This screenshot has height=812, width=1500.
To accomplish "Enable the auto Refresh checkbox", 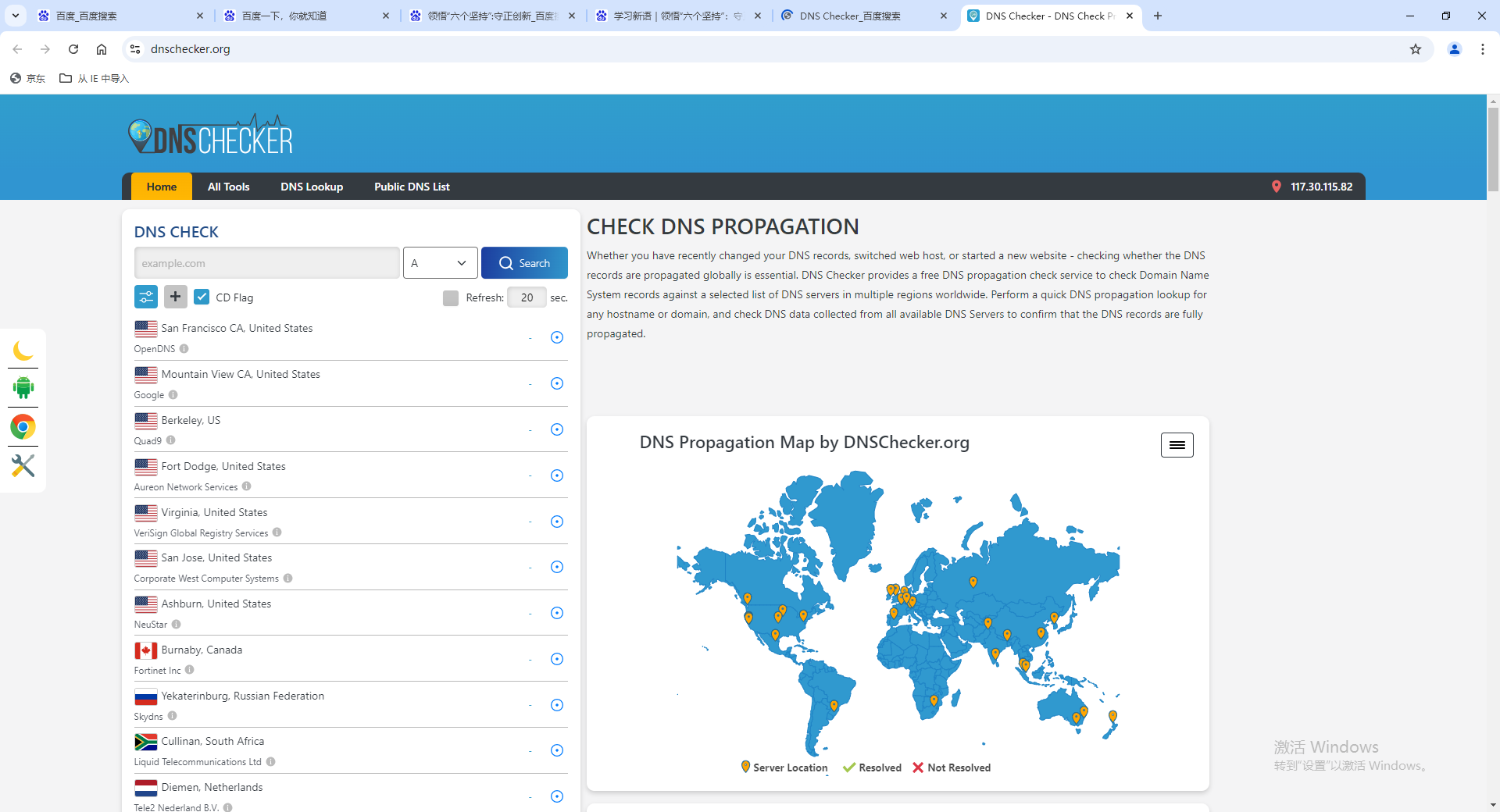I will click(x=451, y=297).
